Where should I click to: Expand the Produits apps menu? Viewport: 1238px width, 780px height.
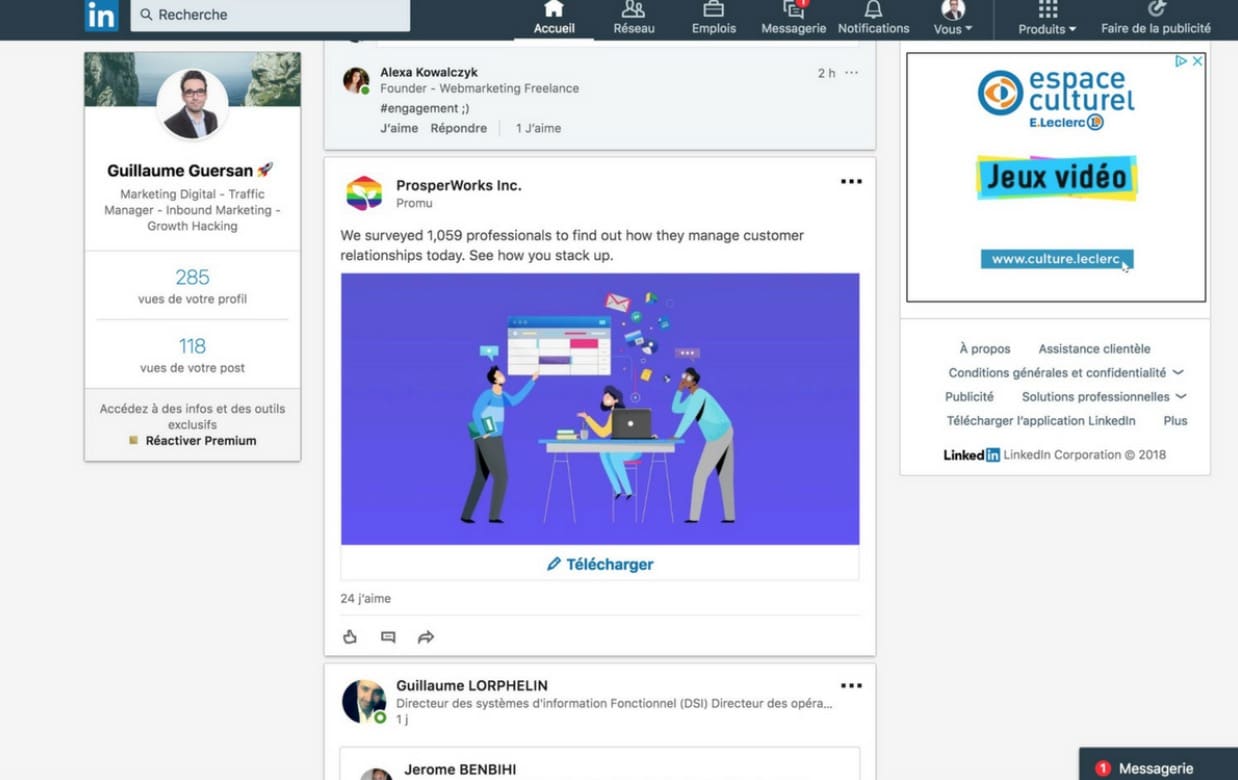point(1047,18)
